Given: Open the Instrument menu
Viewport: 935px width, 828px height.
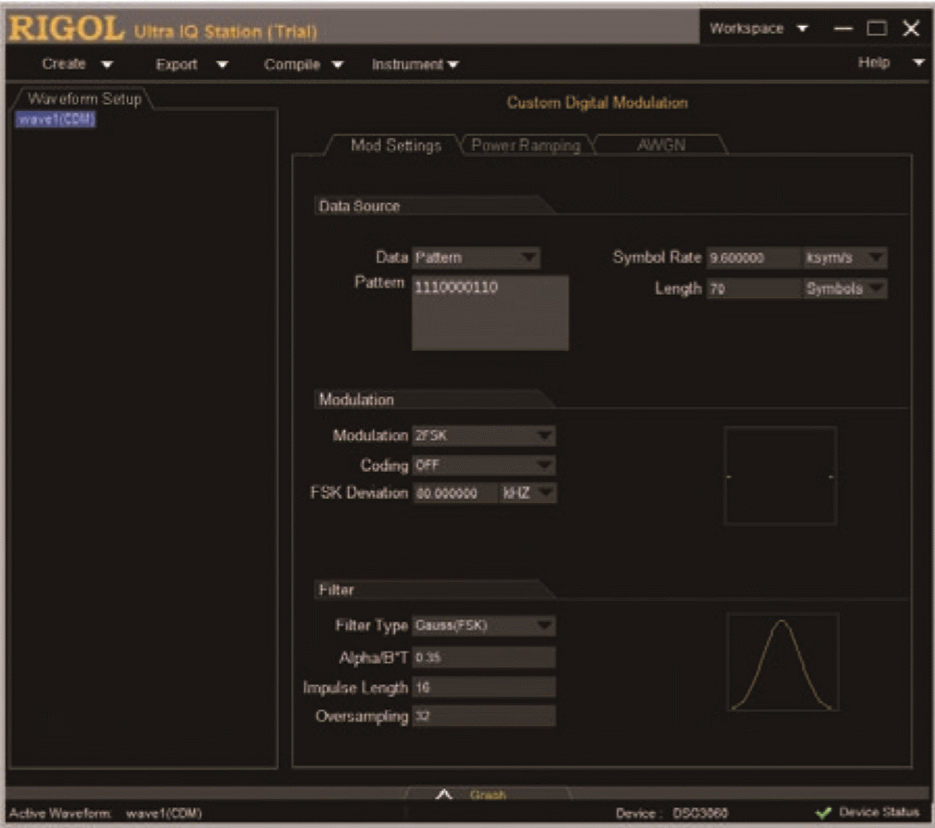Looking at the screenshot, I should tap(415, 64).
